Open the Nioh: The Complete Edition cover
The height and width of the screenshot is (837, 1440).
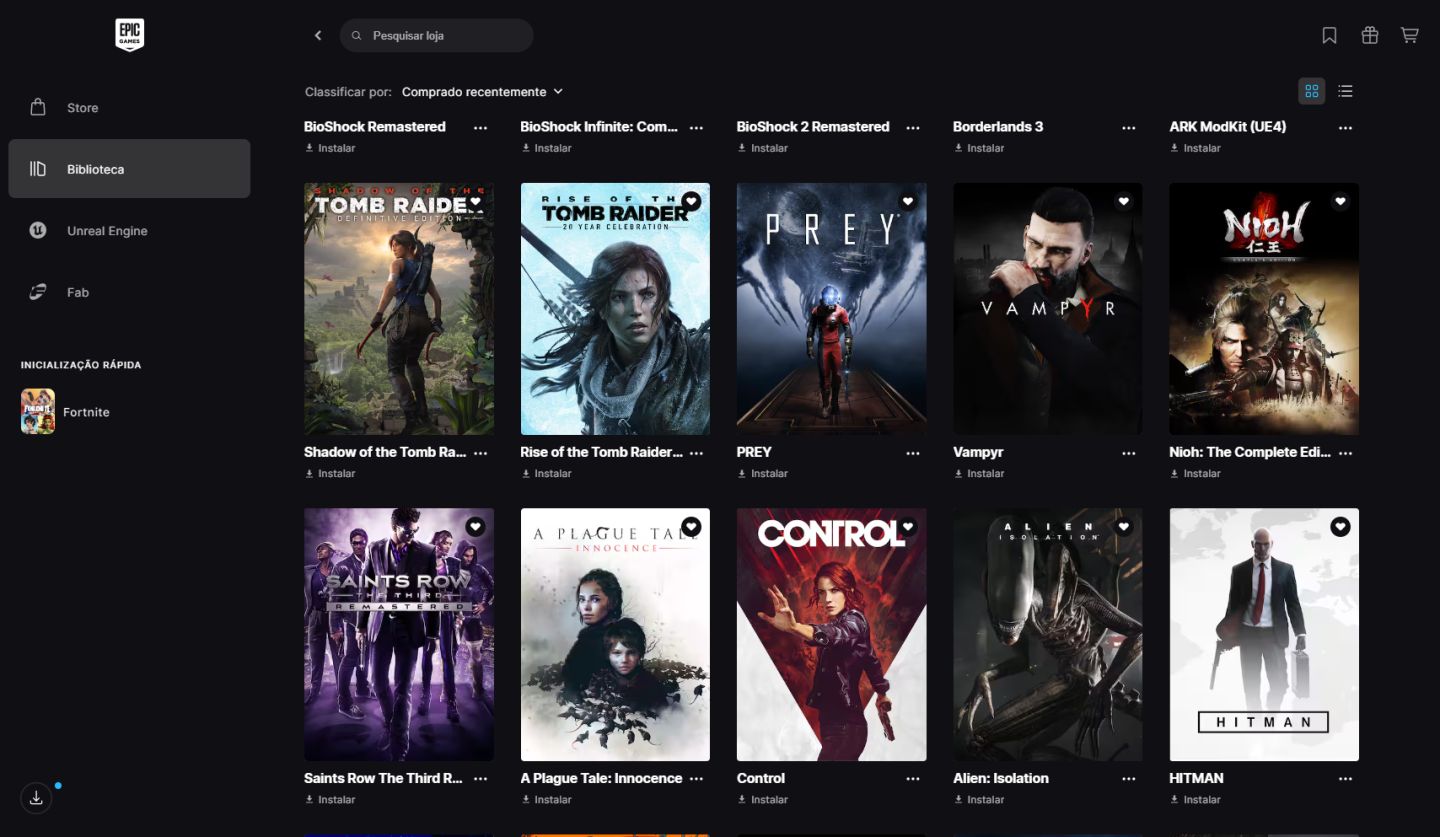click(1264, 309)
